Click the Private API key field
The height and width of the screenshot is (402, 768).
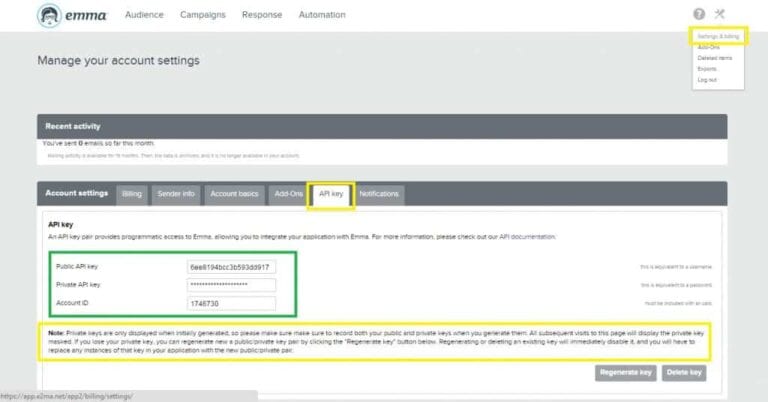(231, 285)
